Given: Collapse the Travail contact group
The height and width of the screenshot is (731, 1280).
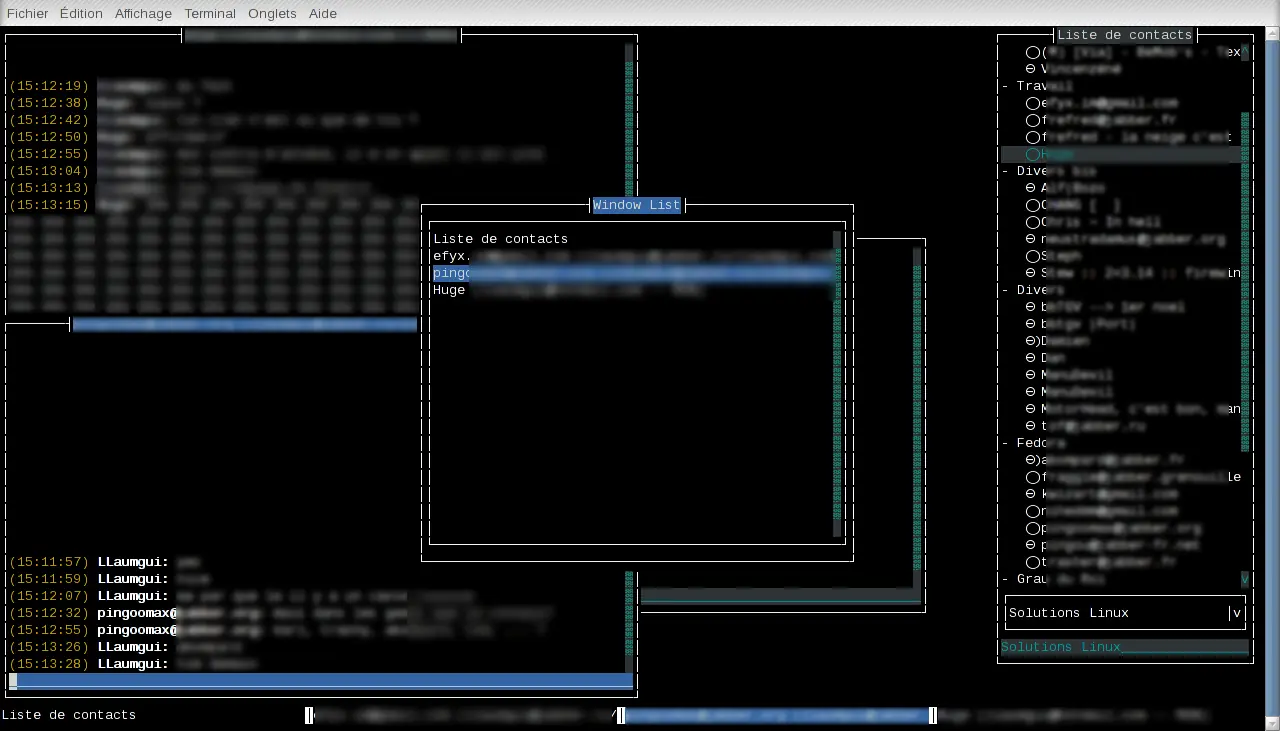Looking at the screenshot, I should (1005, 86).
